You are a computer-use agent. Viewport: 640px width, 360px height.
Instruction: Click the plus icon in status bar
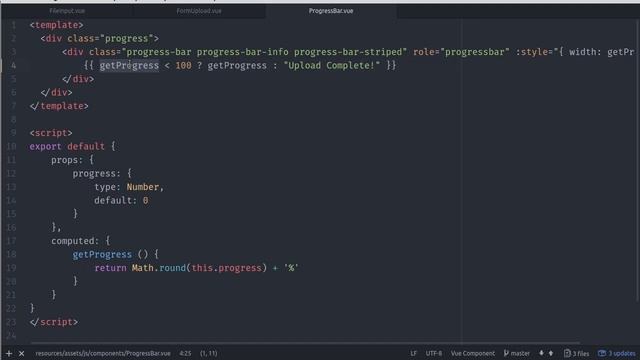9,353
